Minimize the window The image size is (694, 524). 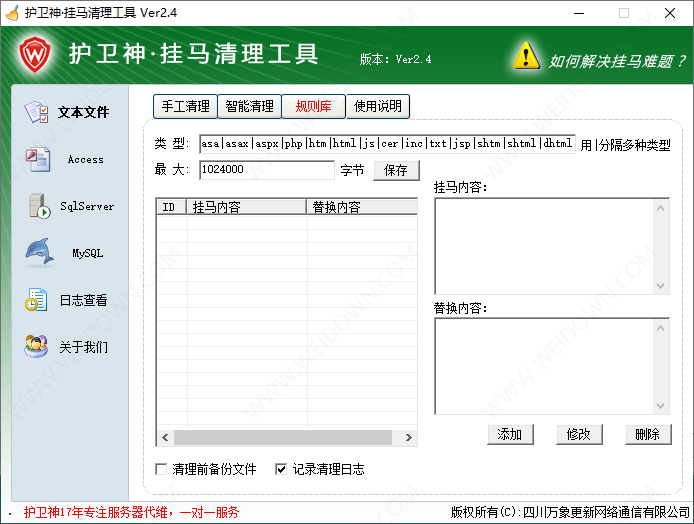pos(579,13)
